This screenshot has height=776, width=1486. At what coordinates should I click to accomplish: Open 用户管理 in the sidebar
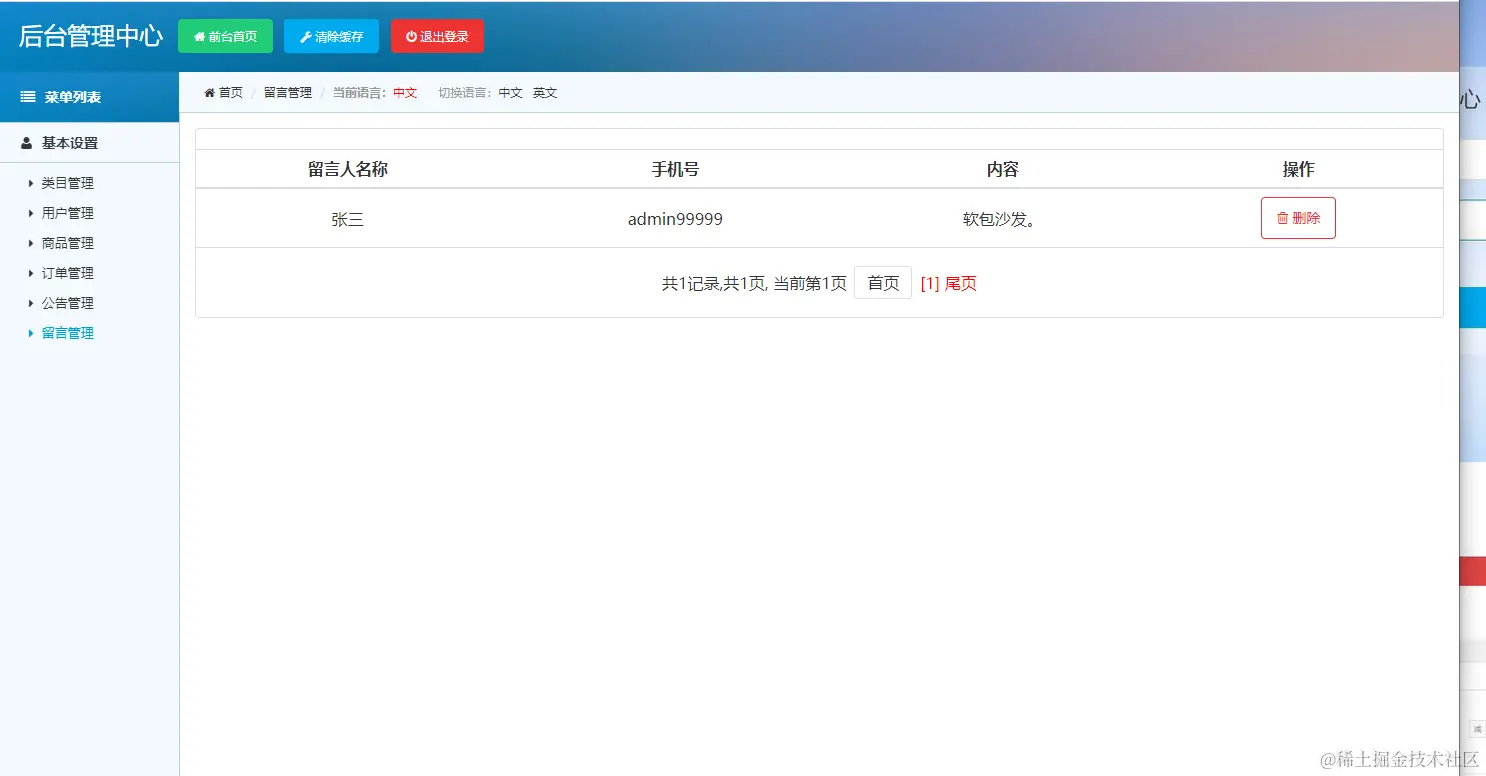[x=68, y=213]
